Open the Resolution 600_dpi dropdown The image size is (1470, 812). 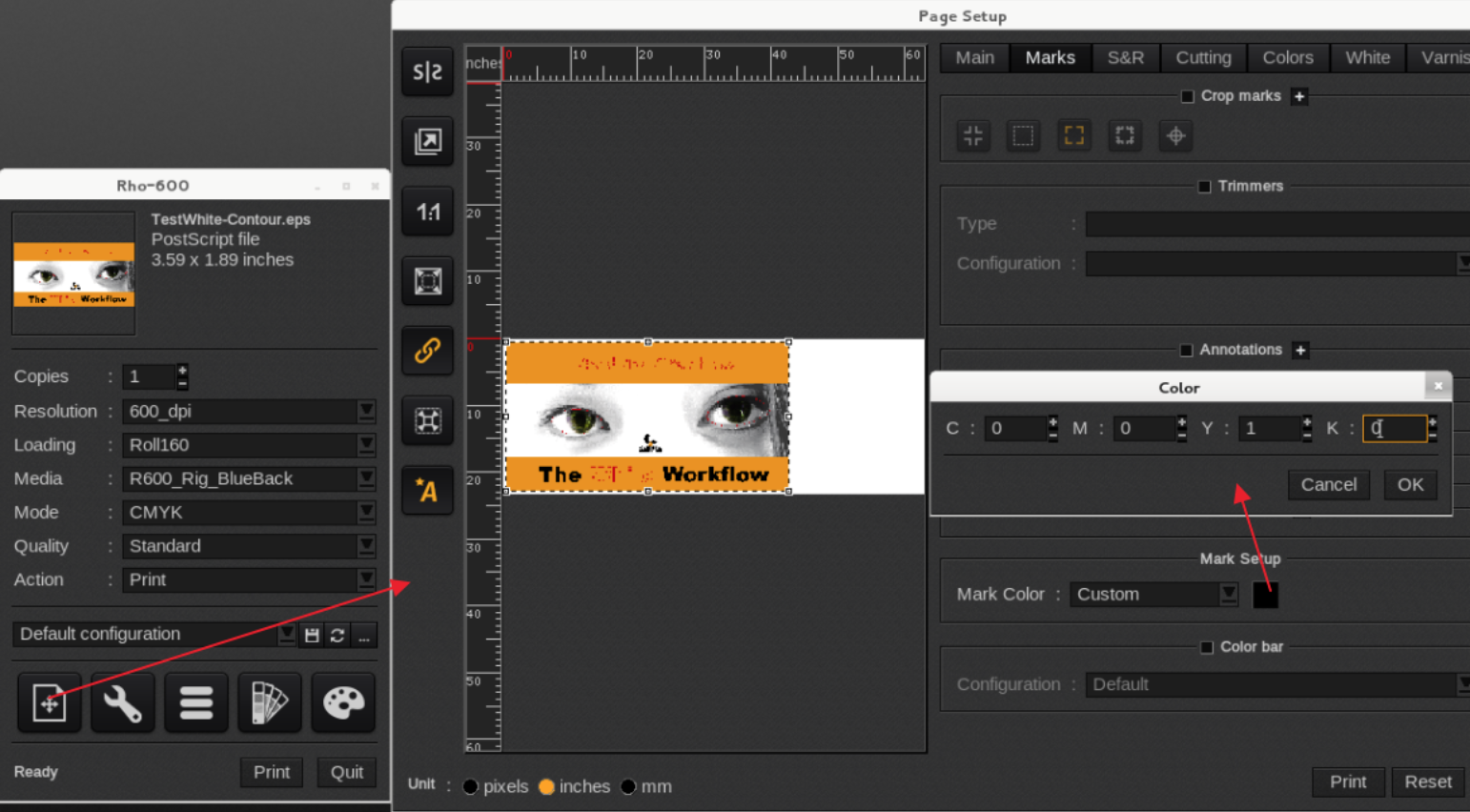pyautogui.click(x=248, y=412)
